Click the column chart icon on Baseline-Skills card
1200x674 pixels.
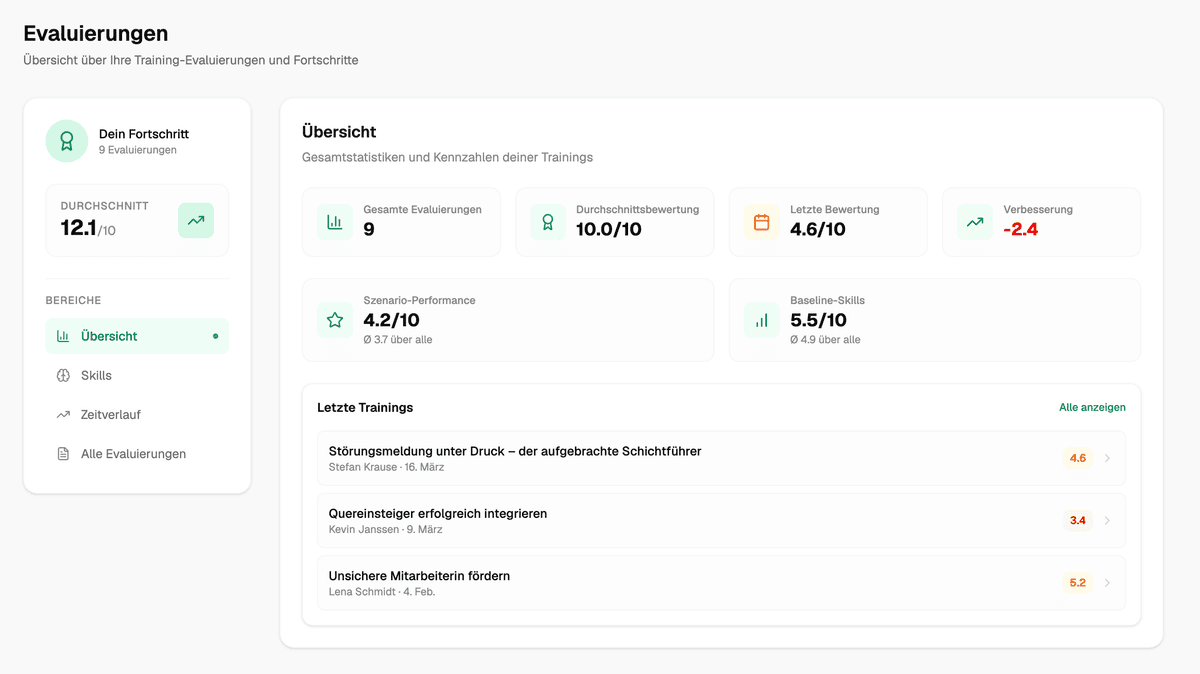point(761,320)
